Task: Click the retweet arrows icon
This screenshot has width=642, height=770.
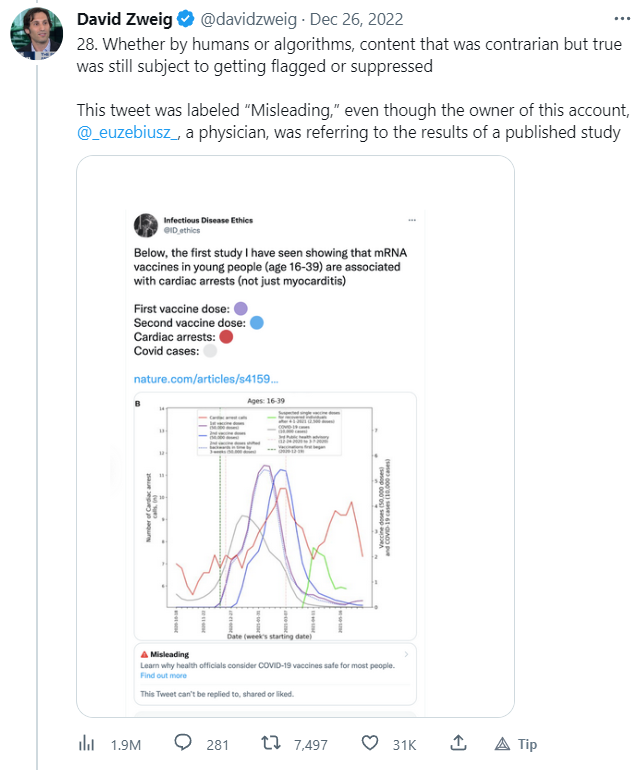Action: [x=270, y=743]
